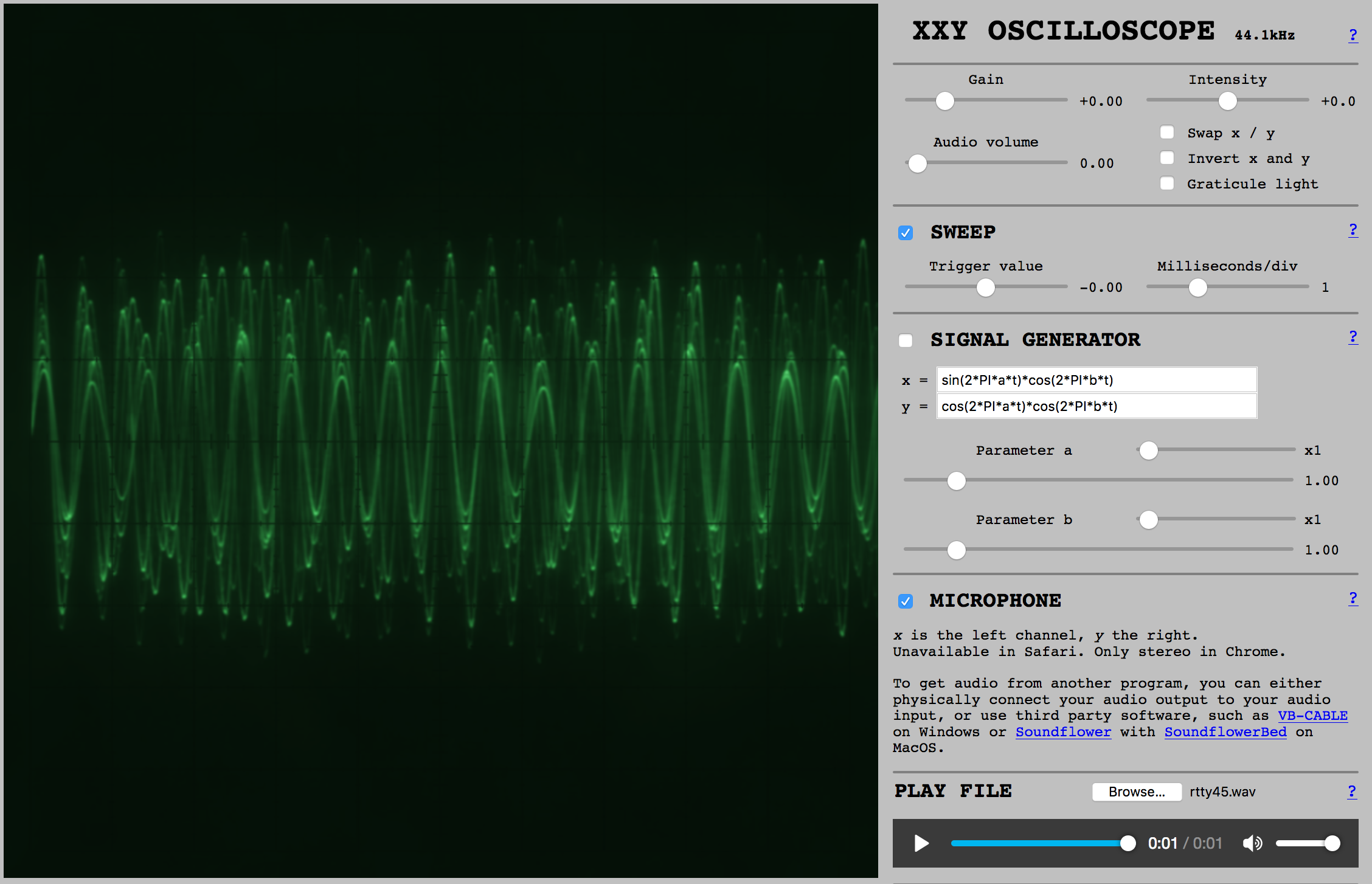Toggle the Invert x and y checkbox

pyautogui.click(x=1166, y=158)
